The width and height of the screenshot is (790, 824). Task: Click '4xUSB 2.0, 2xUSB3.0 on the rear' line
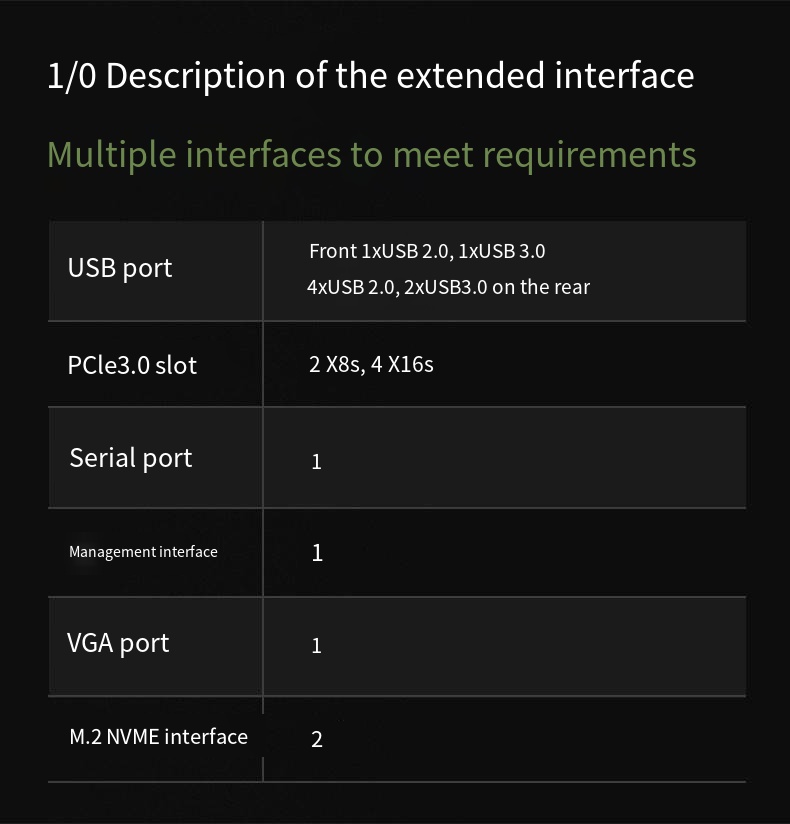448,287
